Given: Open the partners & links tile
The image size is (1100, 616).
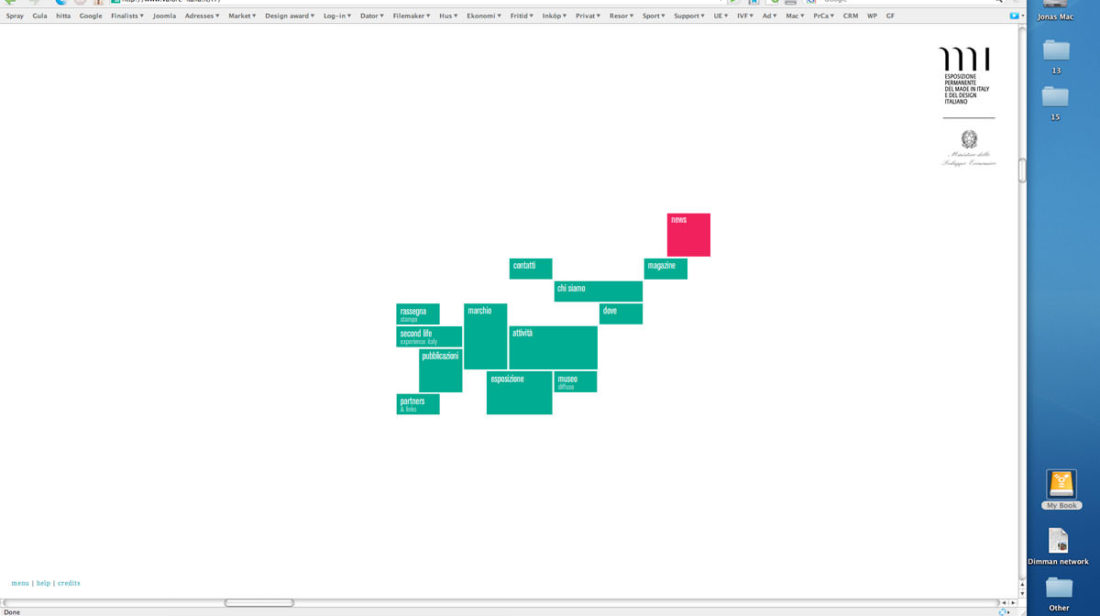Looking at the screenshot, I should pos(417,404).
